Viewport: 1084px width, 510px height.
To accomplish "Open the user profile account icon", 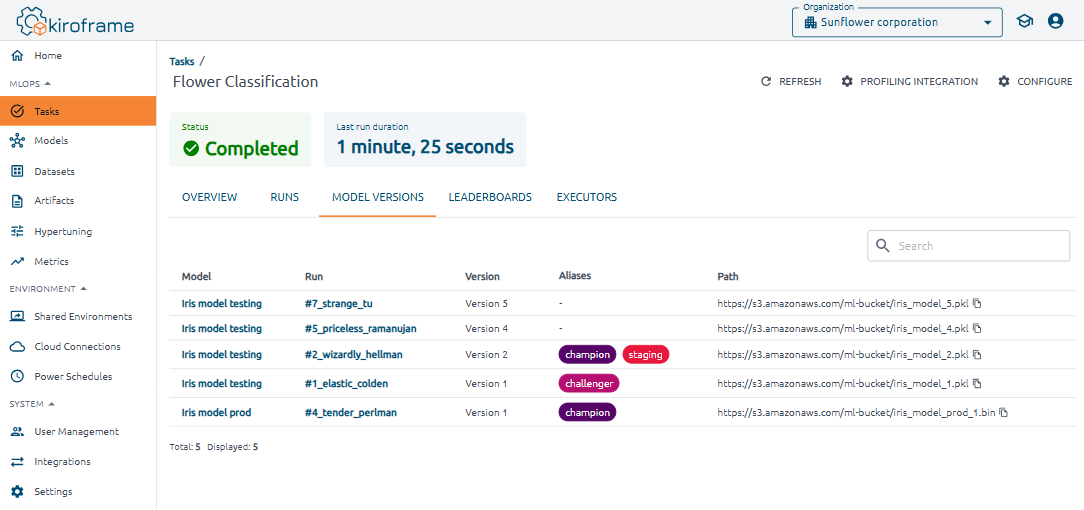I will [1055, 21].
